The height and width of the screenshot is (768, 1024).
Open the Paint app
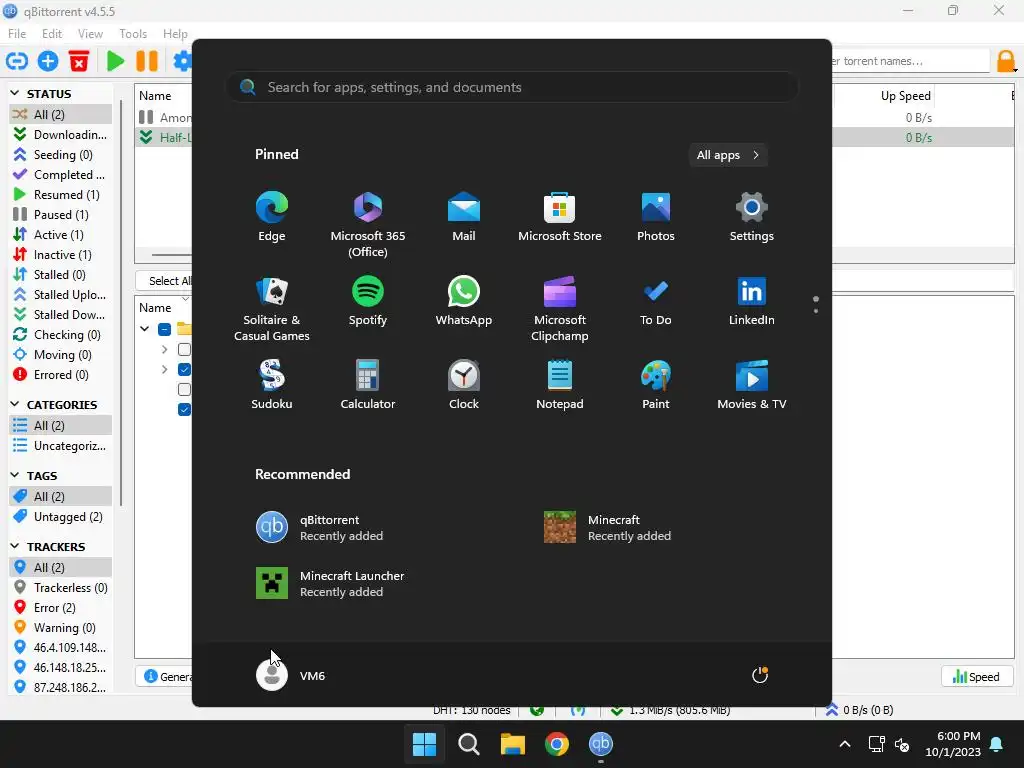coord(656,385)
